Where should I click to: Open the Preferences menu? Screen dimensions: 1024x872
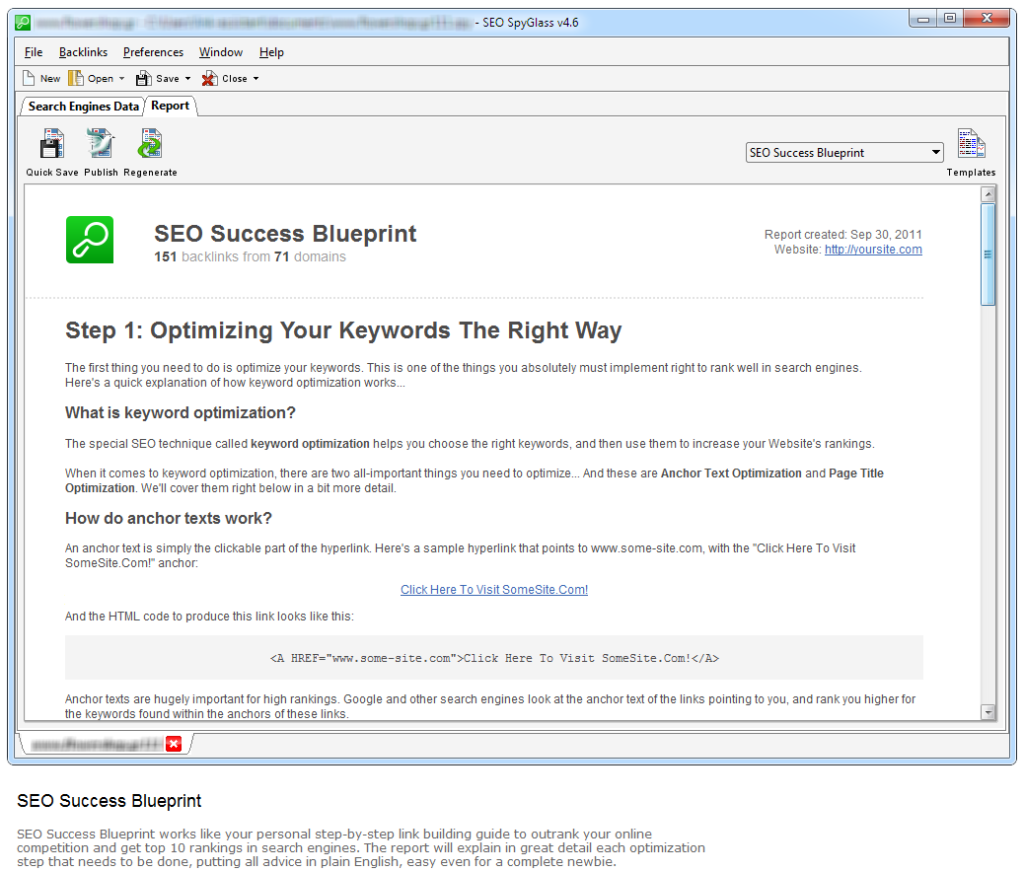(153, 52)
